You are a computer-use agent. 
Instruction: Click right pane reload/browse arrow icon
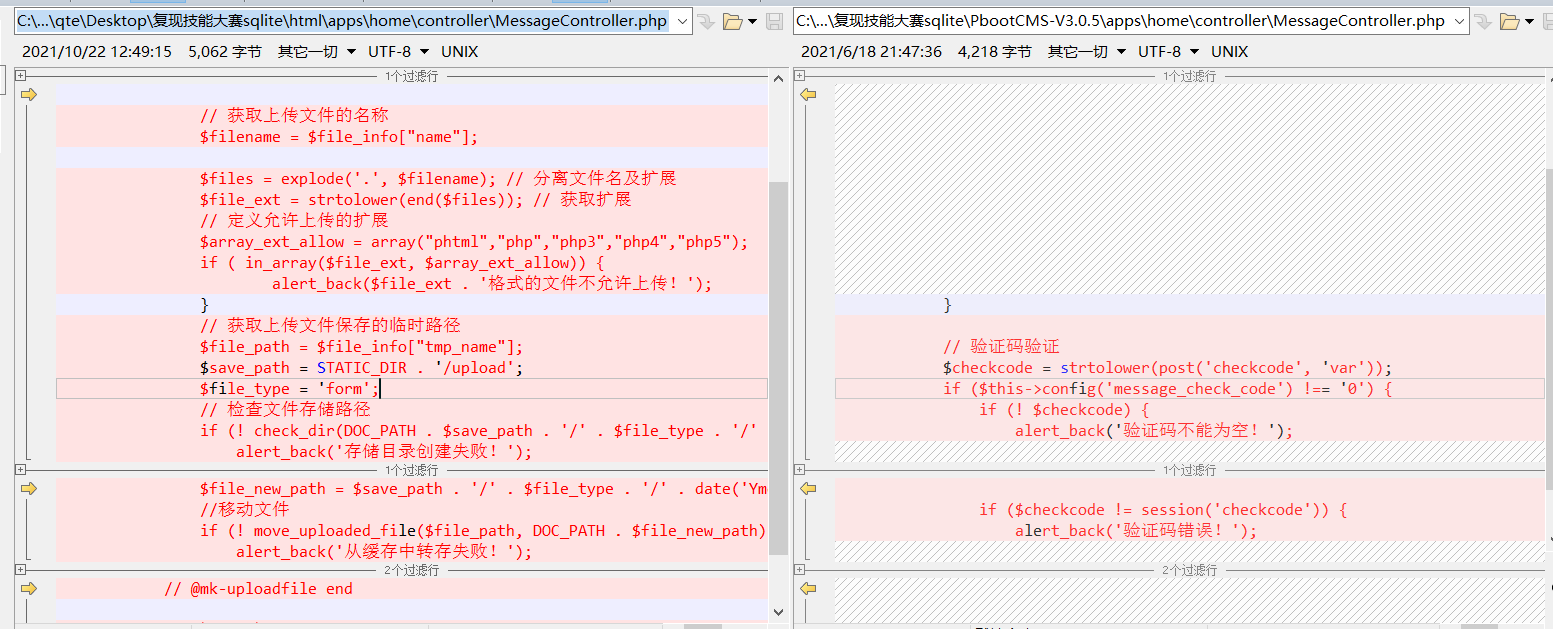1483,21
